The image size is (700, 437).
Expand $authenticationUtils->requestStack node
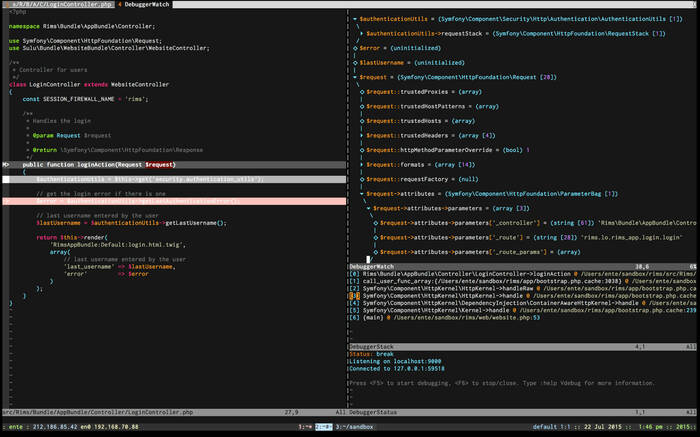(360, 33)
